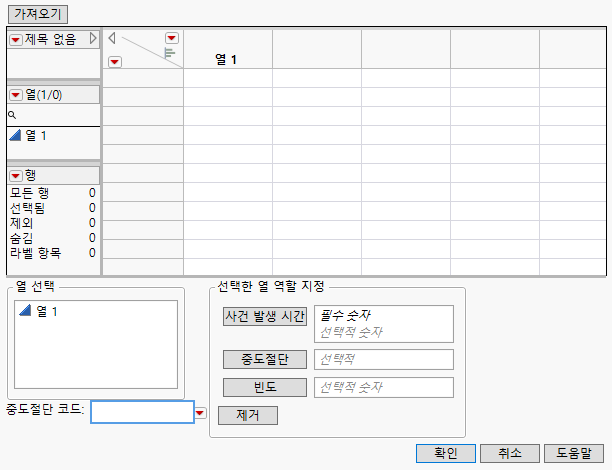The height and width of the screenshot is (470, 612).
Task: Click the 제거 remove button
Action: click(248, 415)
